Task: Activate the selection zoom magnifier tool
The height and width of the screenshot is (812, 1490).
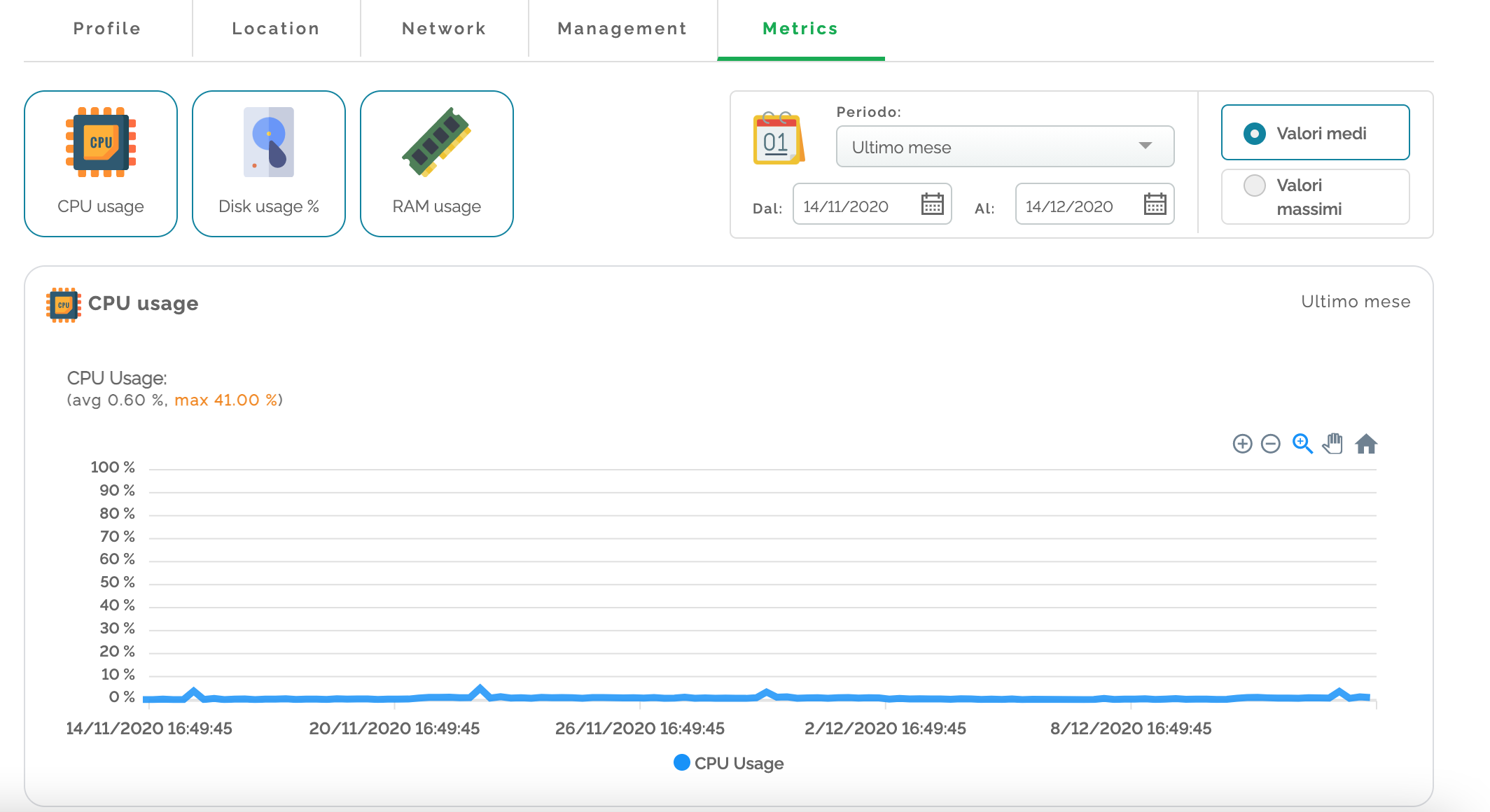Action: [x=1302, y=444]
